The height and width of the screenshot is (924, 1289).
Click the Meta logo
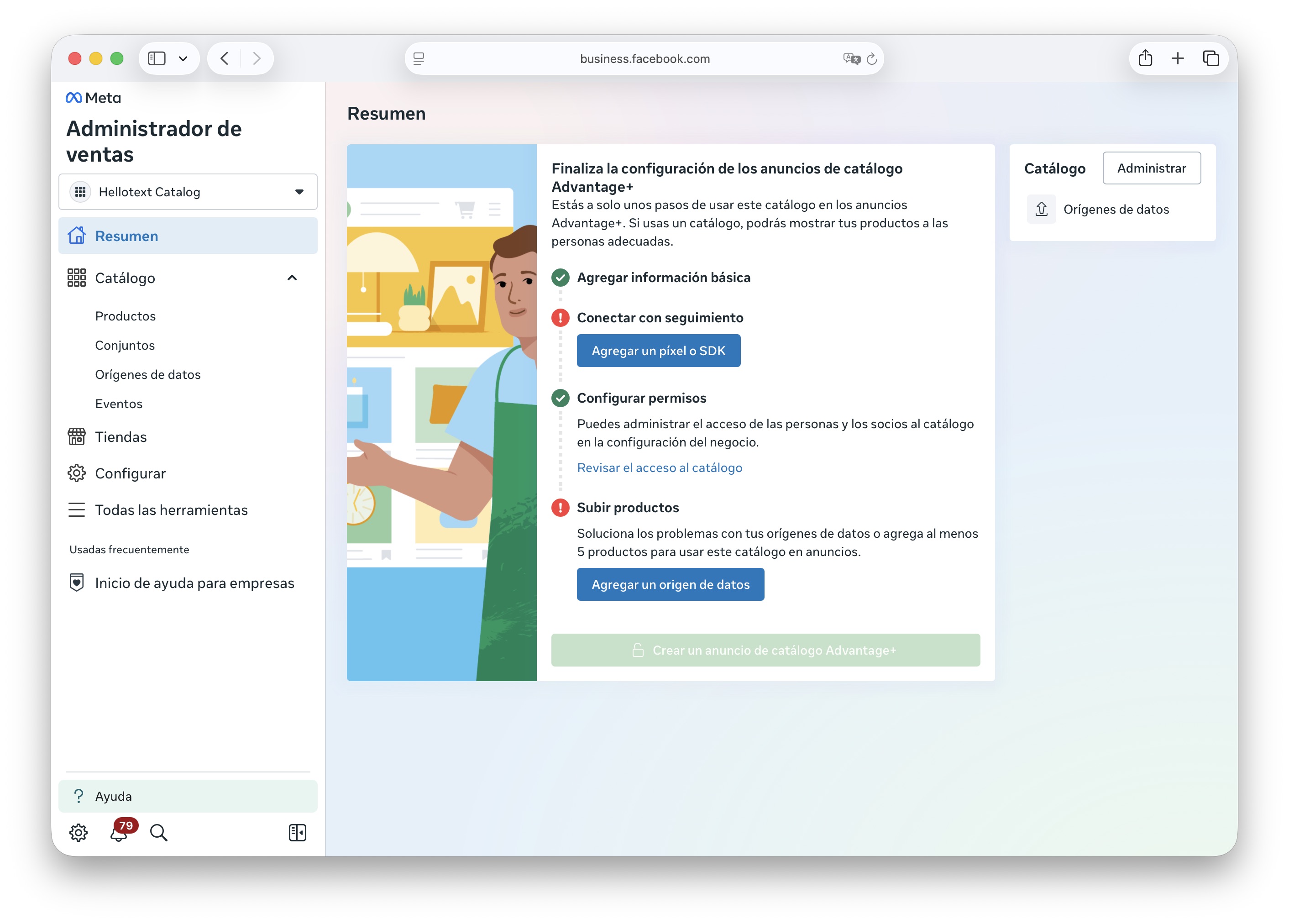[93, 98]
